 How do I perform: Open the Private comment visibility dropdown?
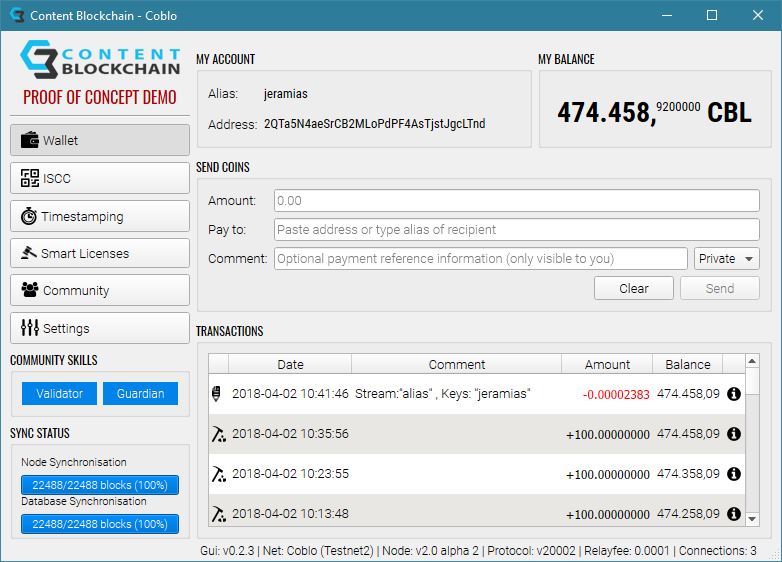point(727,258)
